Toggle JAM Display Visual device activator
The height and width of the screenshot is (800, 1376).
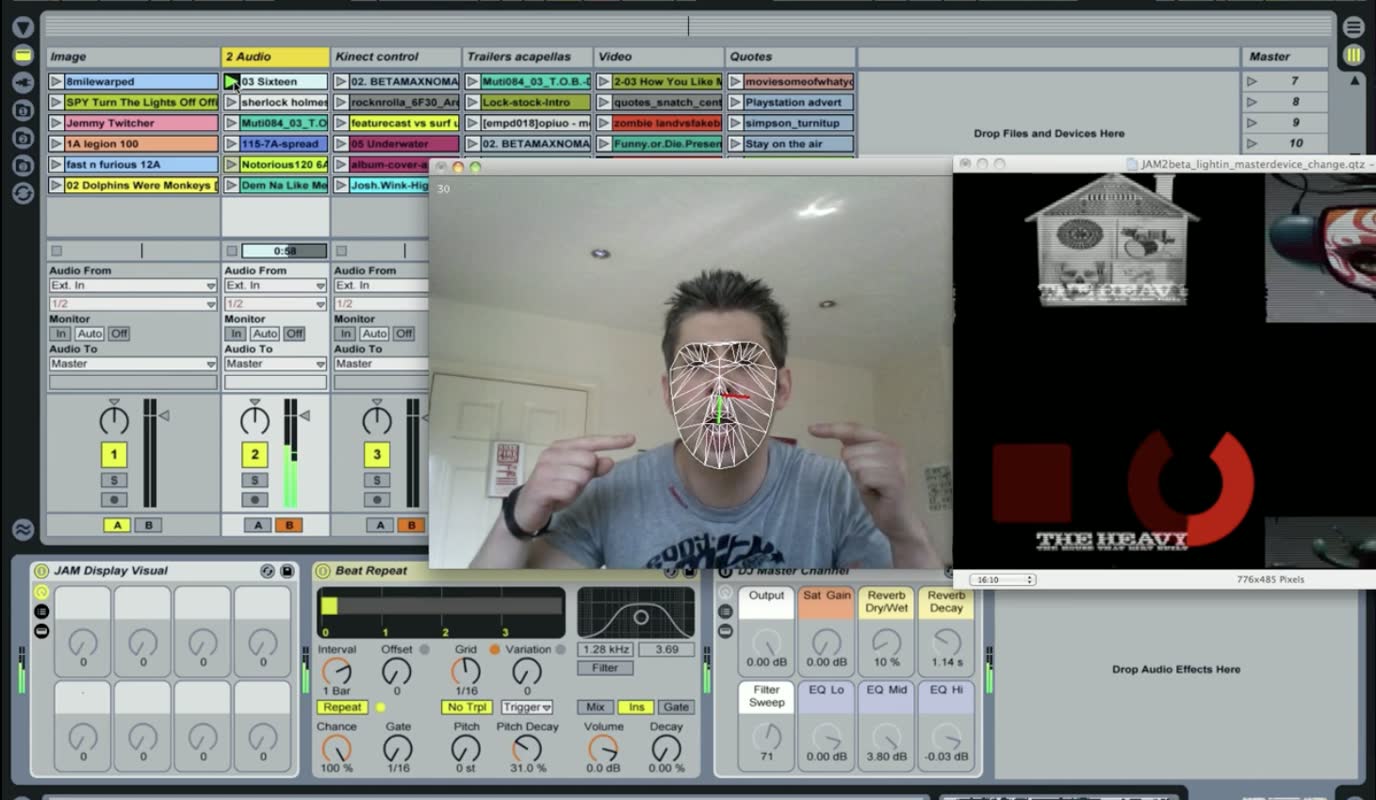coord(41,571)
